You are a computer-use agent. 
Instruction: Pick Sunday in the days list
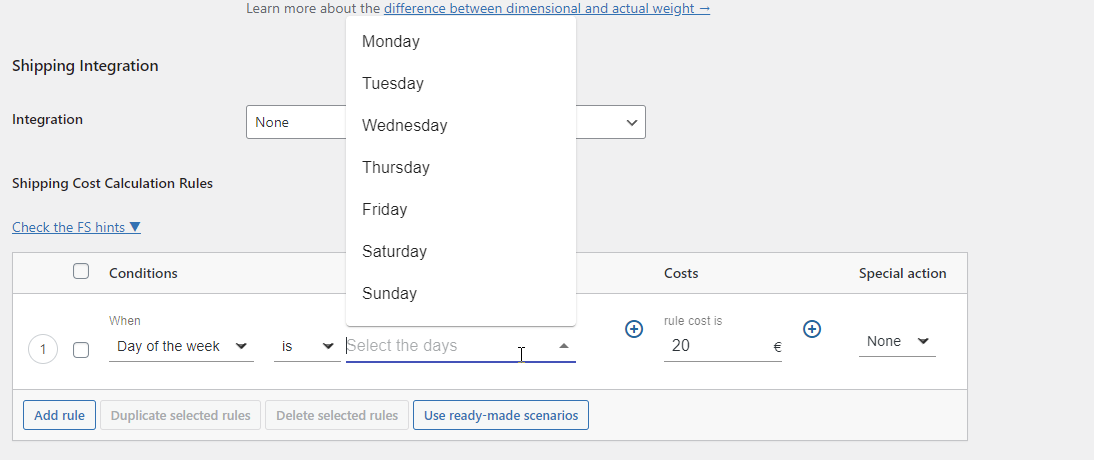pos(460,293)
